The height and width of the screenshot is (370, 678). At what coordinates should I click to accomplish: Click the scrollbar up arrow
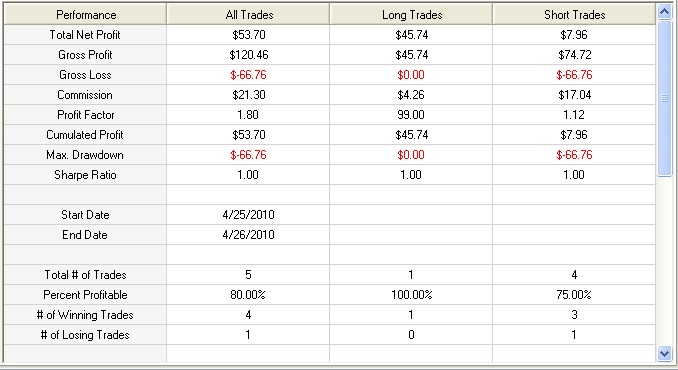point(664,12)
